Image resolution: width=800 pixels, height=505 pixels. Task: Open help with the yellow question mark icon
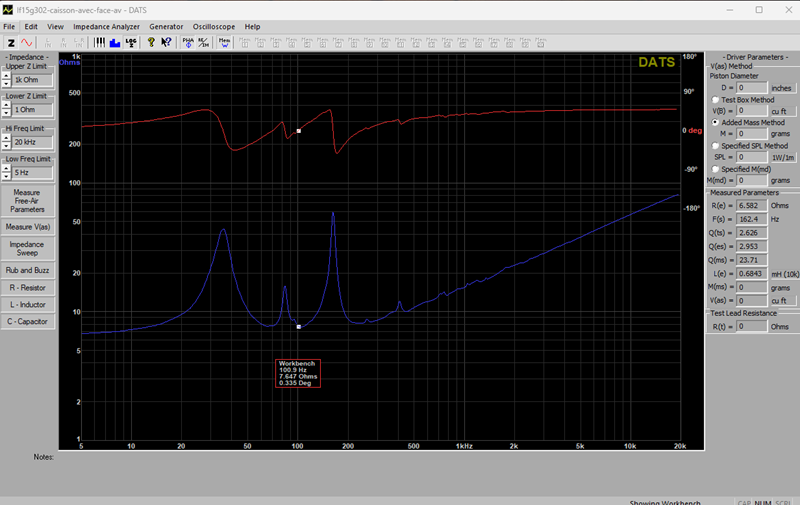(x=151, y=43)
